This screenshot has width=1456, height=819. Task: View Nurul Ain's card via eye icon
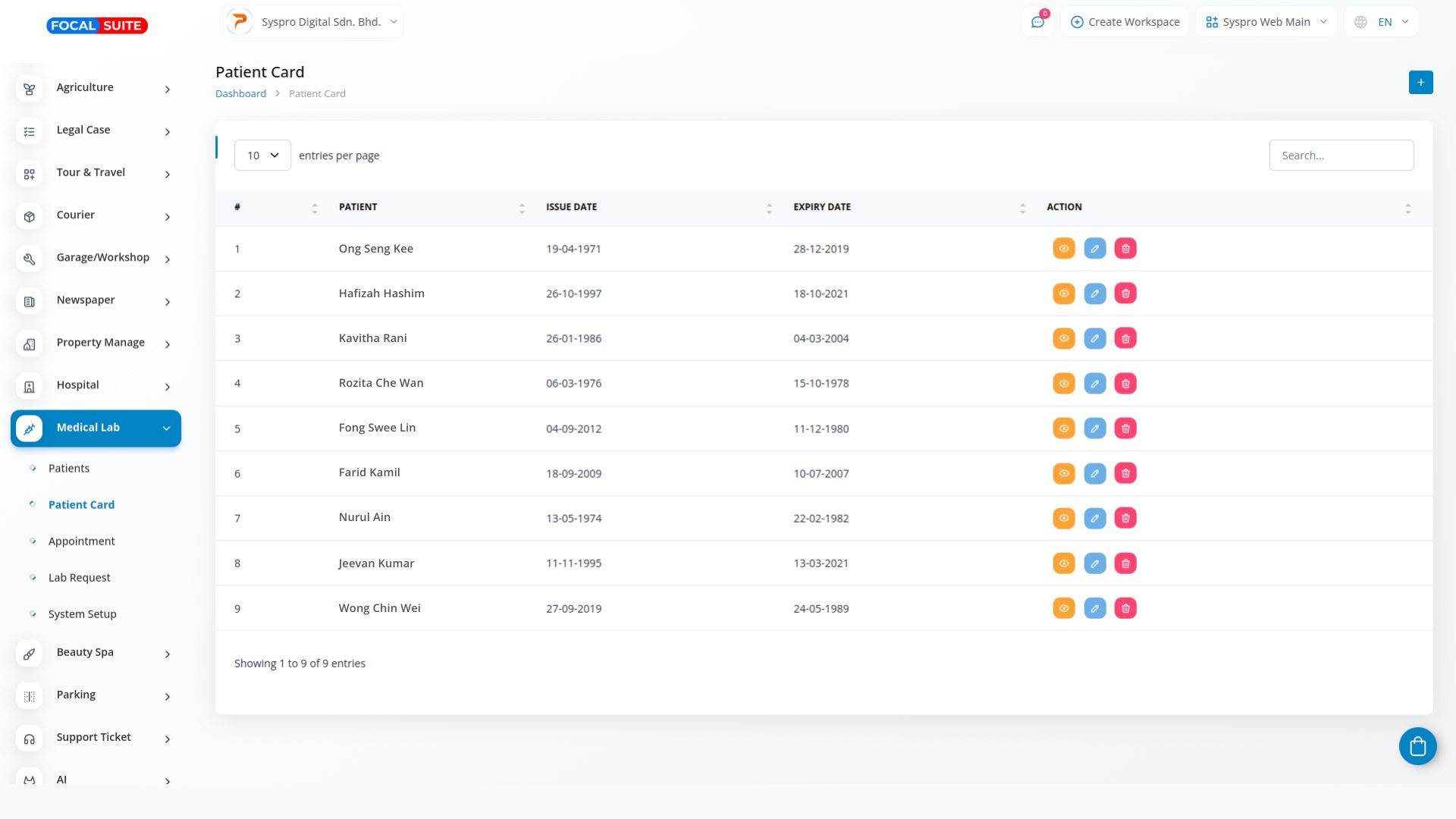click(1064, 518)
